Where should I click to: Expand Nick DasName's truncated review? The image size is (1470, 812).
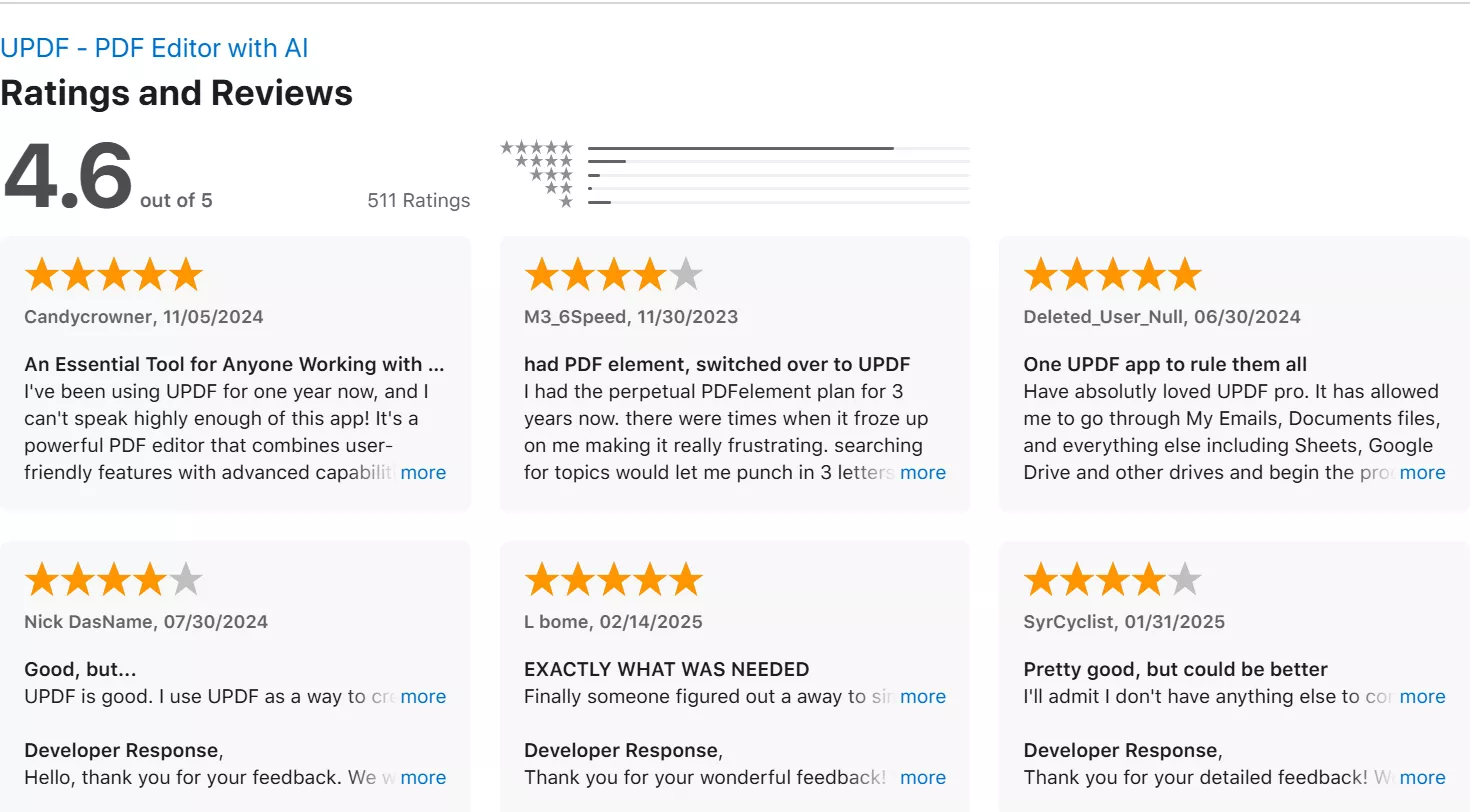(423, 696)
